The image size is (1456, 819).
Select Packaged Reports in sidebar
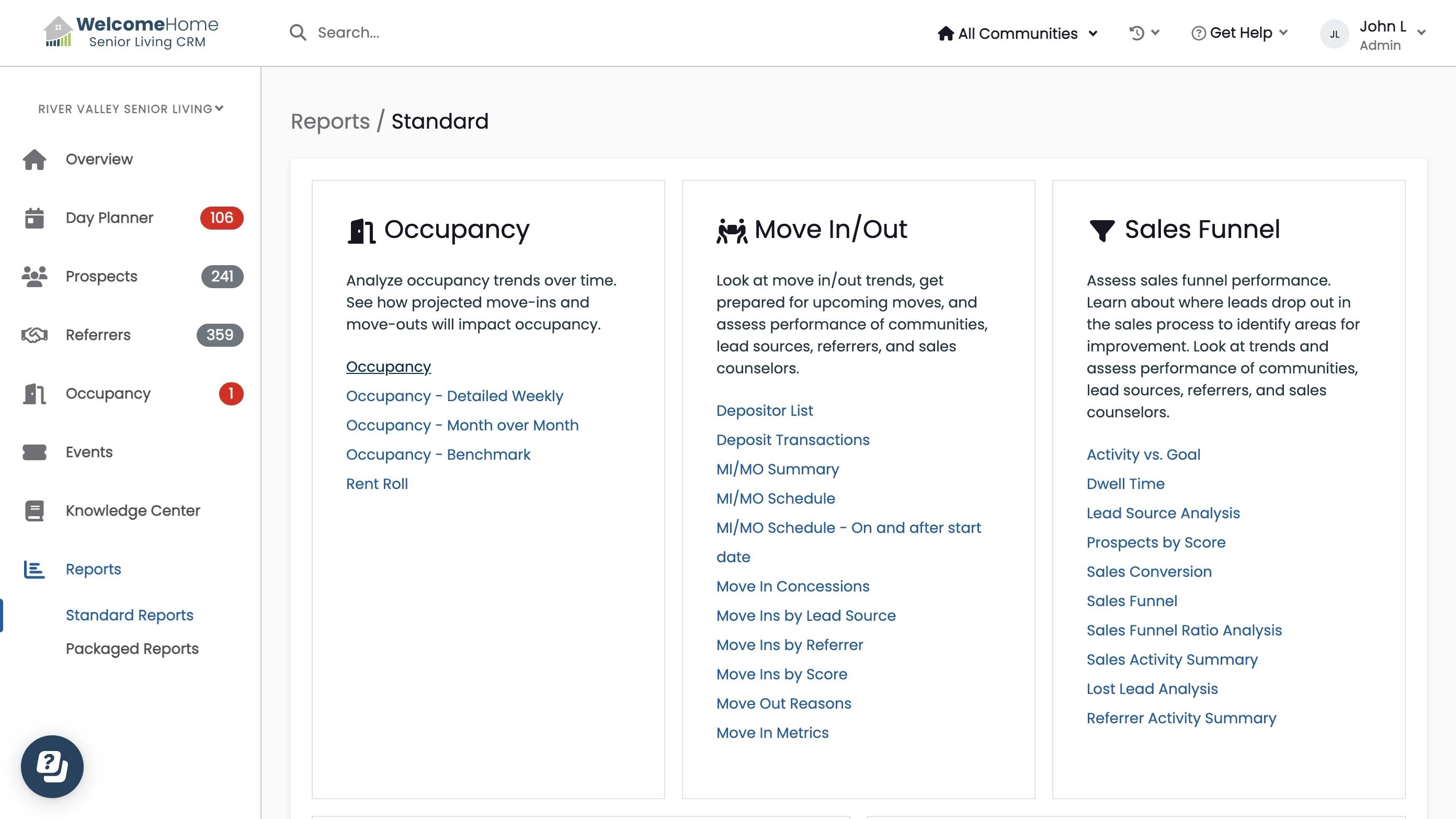pos(132,649)
